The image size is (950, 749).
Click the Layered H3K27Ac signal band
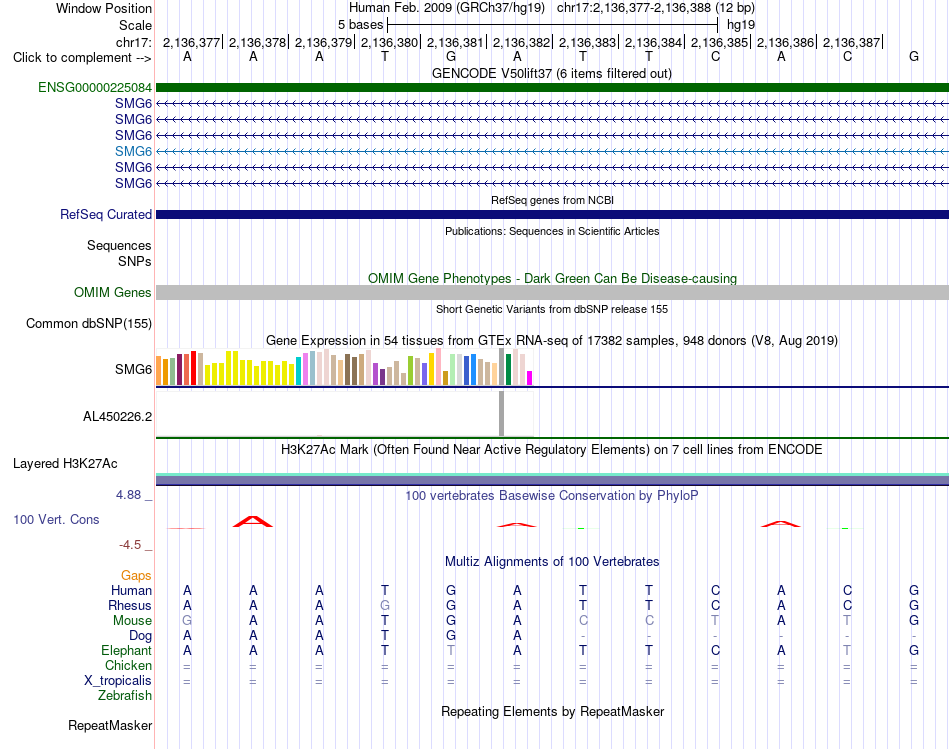coord(552,479)
